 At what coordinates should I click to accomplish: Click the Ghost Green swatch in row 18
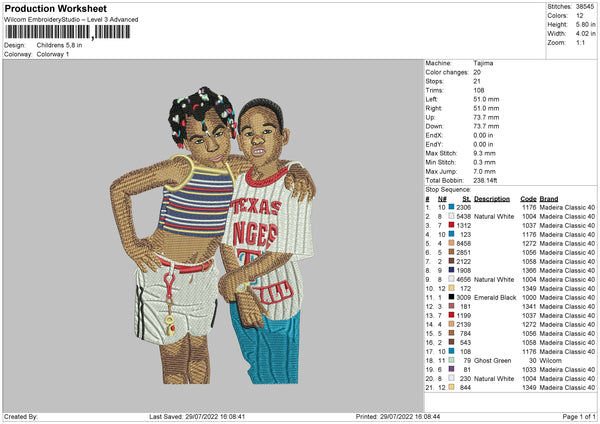[x=452, y=360]
